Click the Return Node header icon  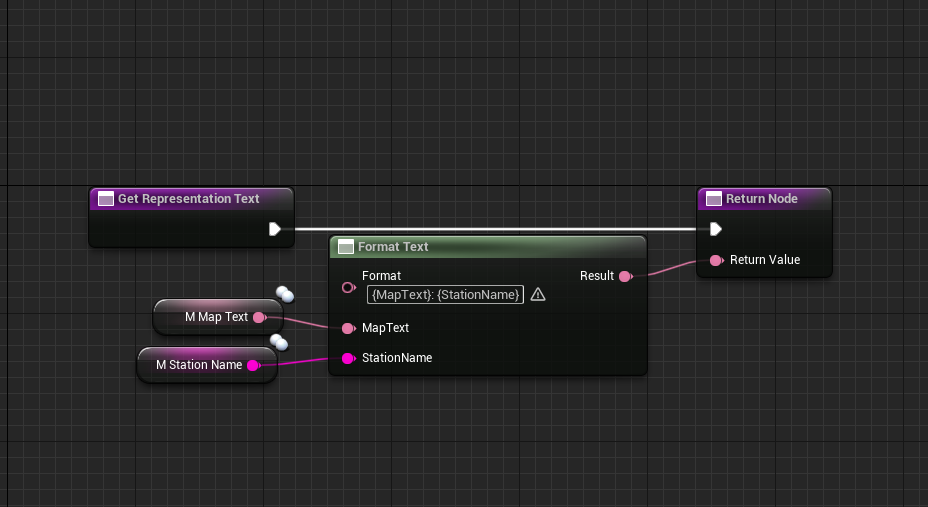(714, 199)
